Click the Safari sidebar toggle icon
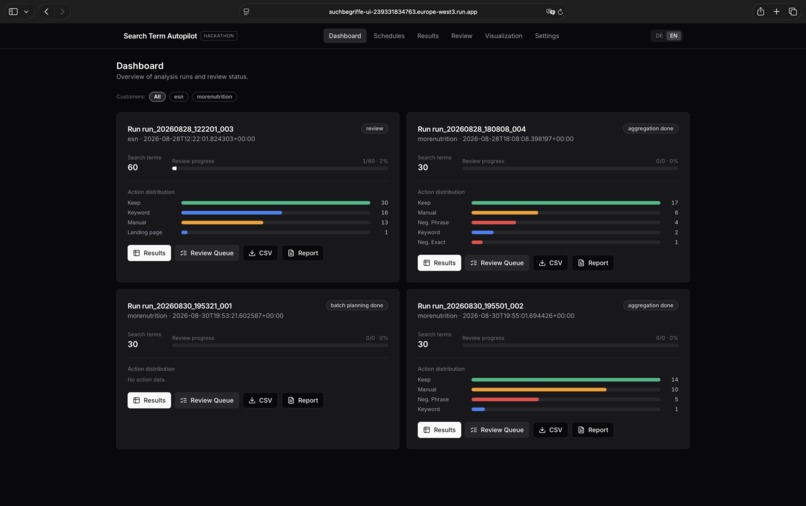Image resolution: width=806 pixels, height=506 pixels. [x=13, y=11]
